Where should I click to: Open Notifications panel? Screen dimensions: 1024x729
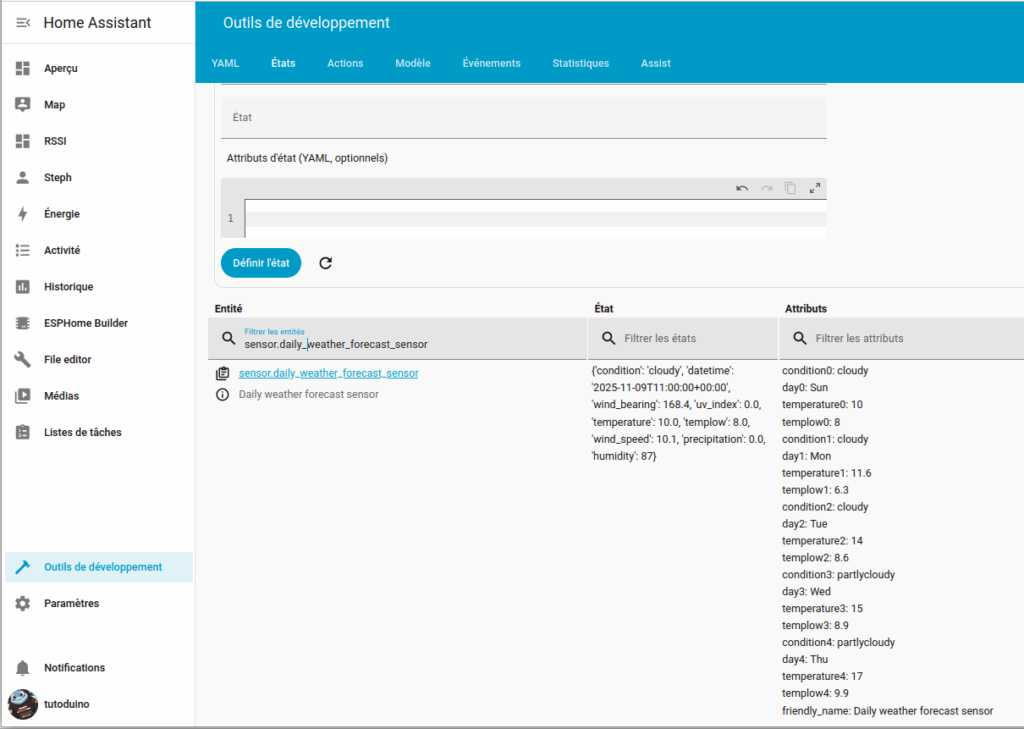74,668
